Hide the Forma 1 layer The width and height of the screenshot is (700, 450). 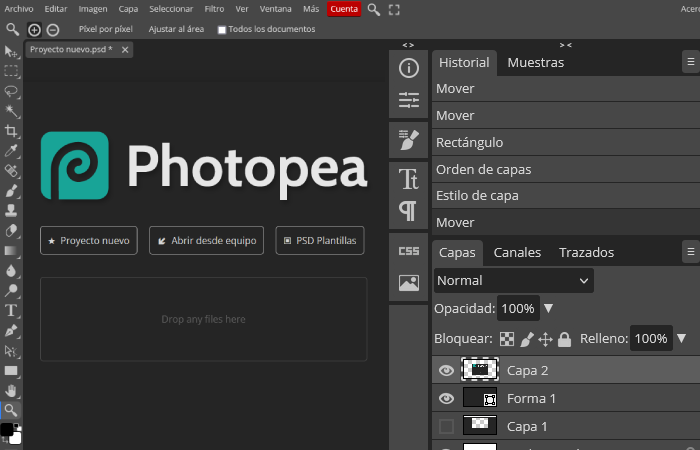click(x=446, y=398)
